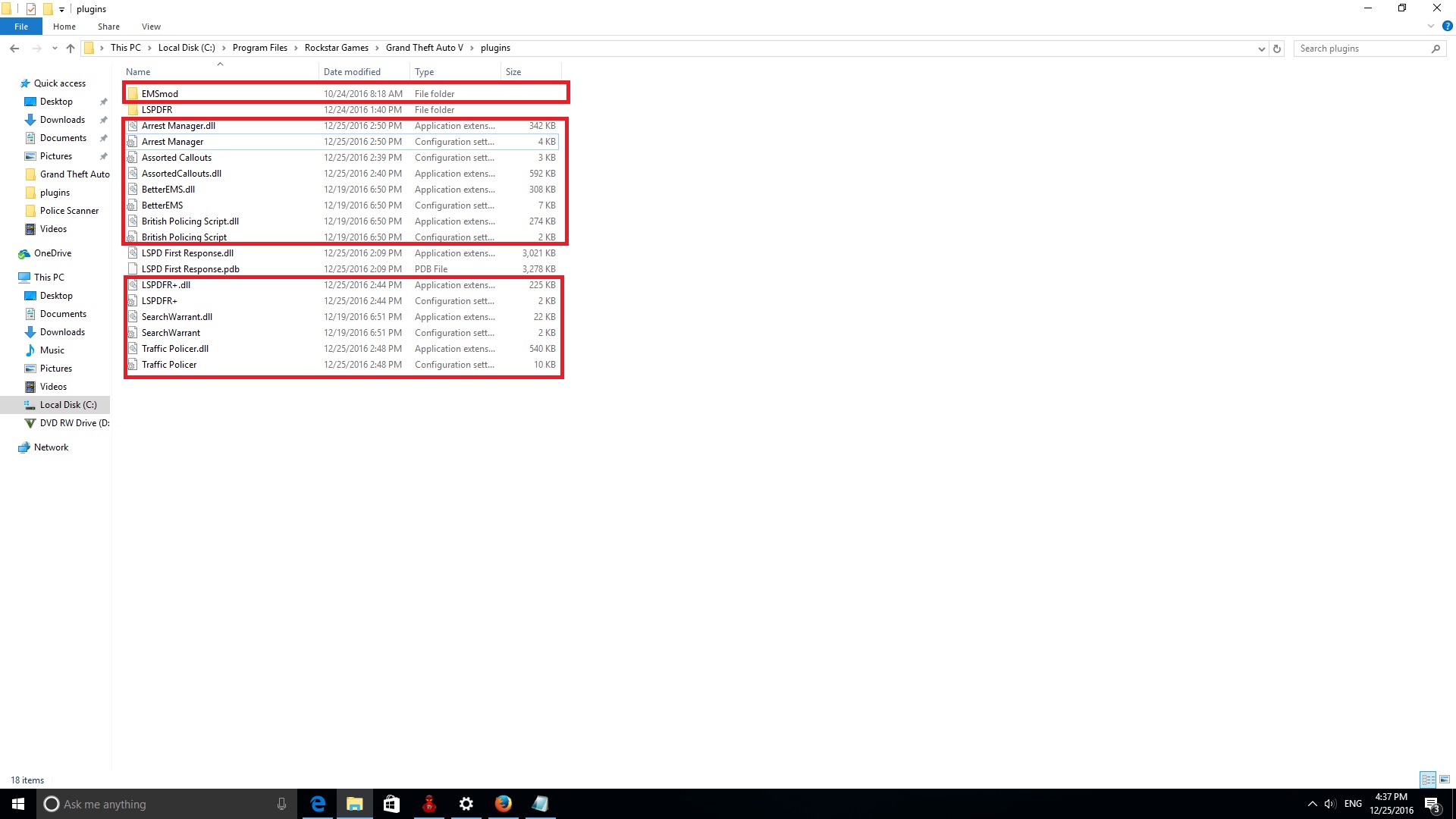
Task: Open Microsoft Edge from the taskbar
Action: click(318, 804)
